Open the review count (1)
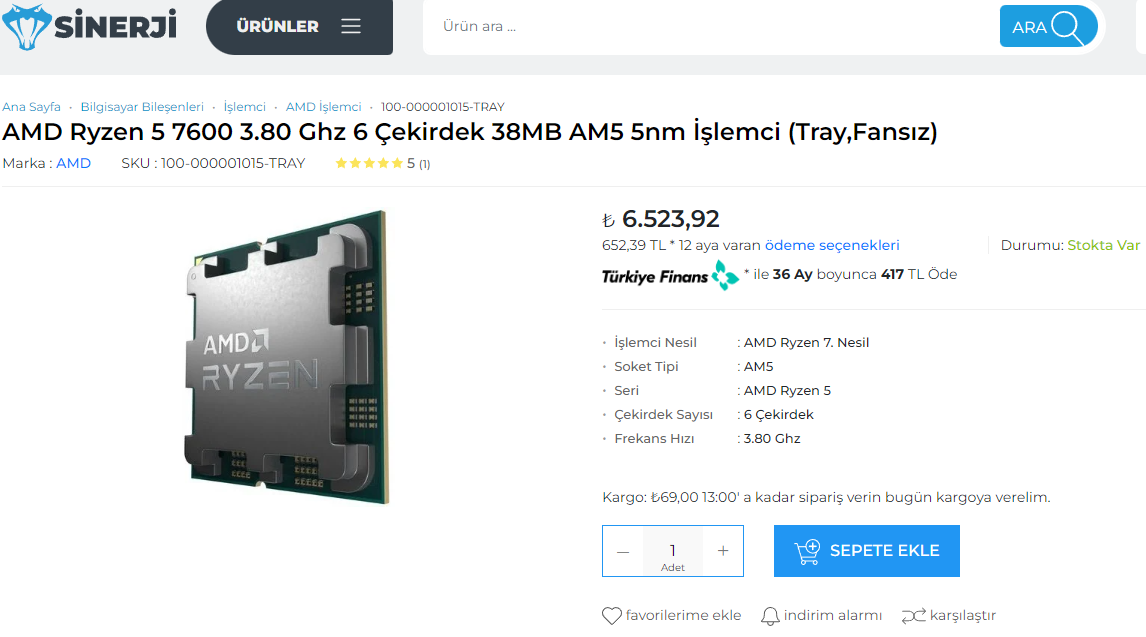Viewport: 1146px width, 637px height. click(425, 164)
